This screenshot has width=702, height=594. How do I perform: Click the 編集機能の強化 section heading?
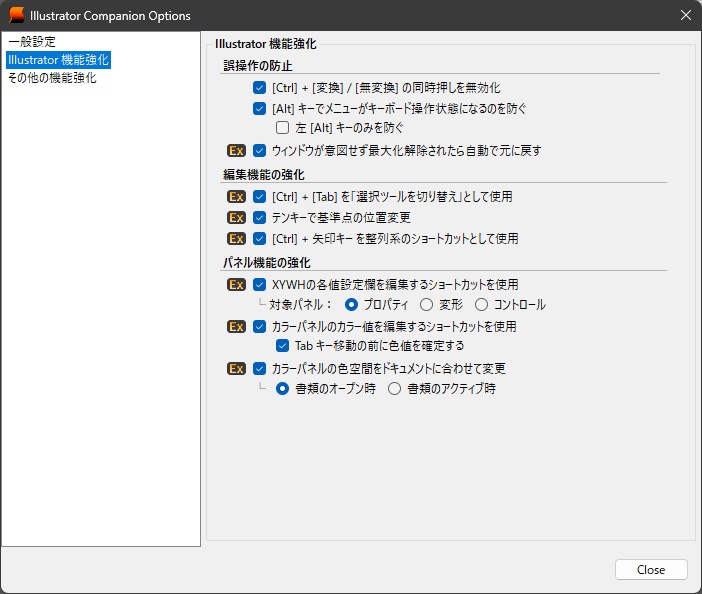pyautogui.click(x=263, y=175)
